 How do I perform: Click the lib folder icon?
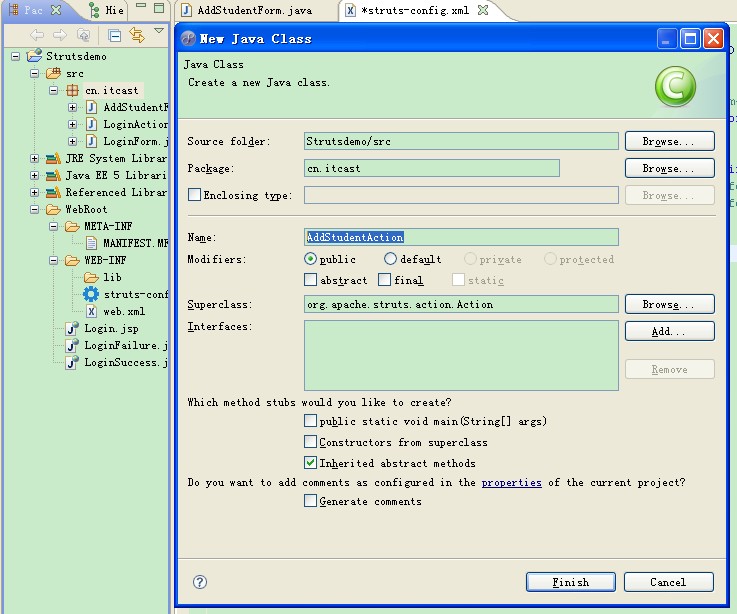[x=91, y=277]
